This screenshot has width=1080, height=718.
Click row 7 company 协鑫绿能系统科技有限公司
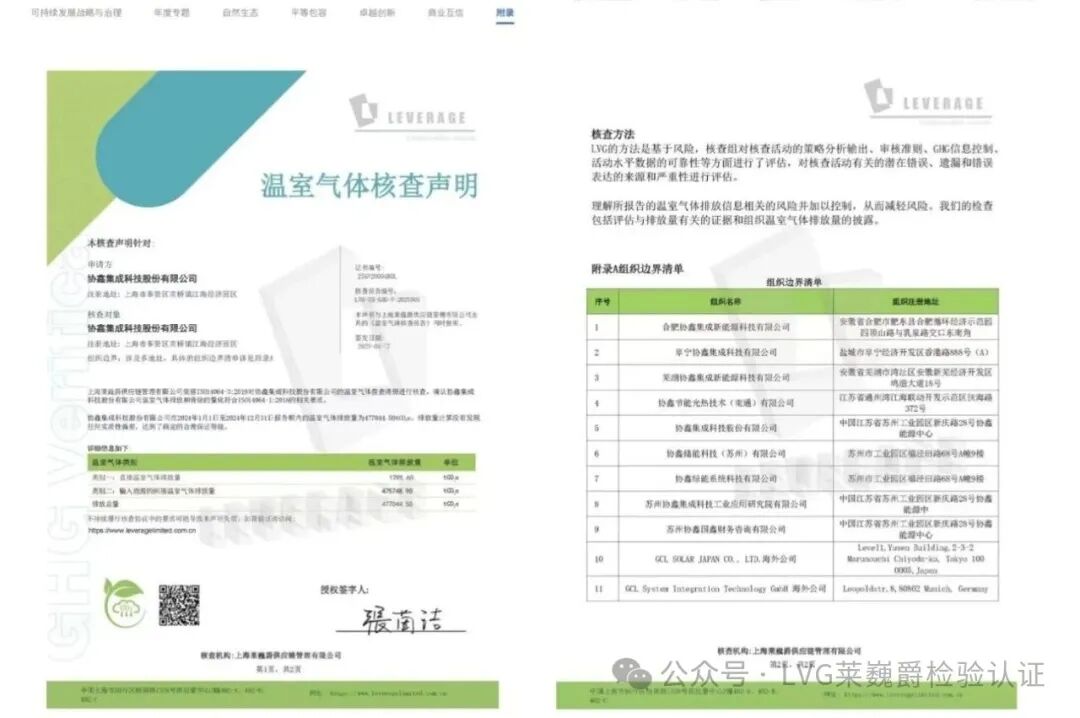point(726,478)
